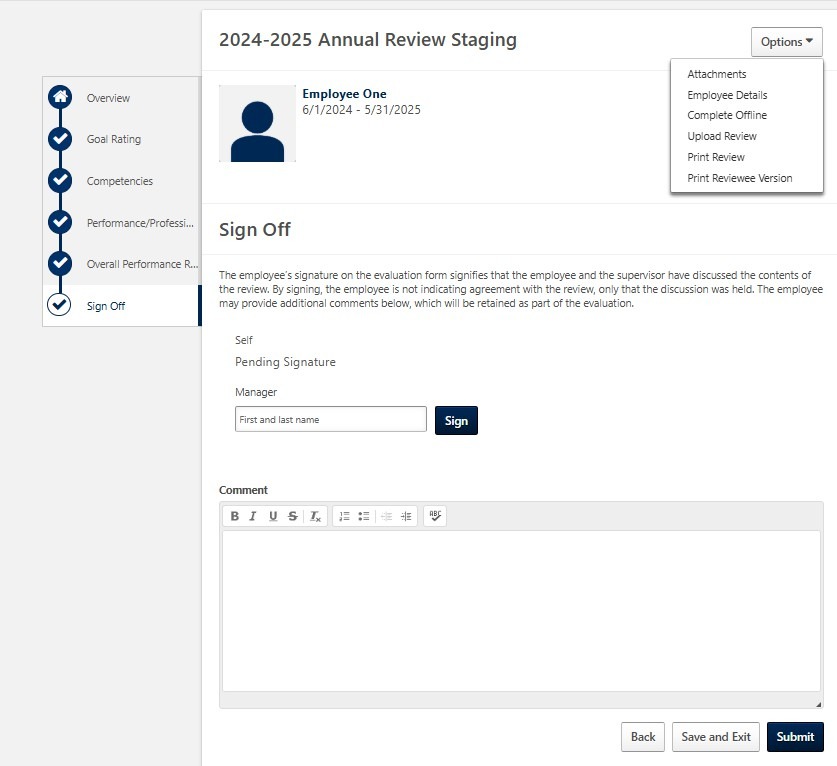
Task: Click the manager First and last name field
Action: (x=330, y=420)
